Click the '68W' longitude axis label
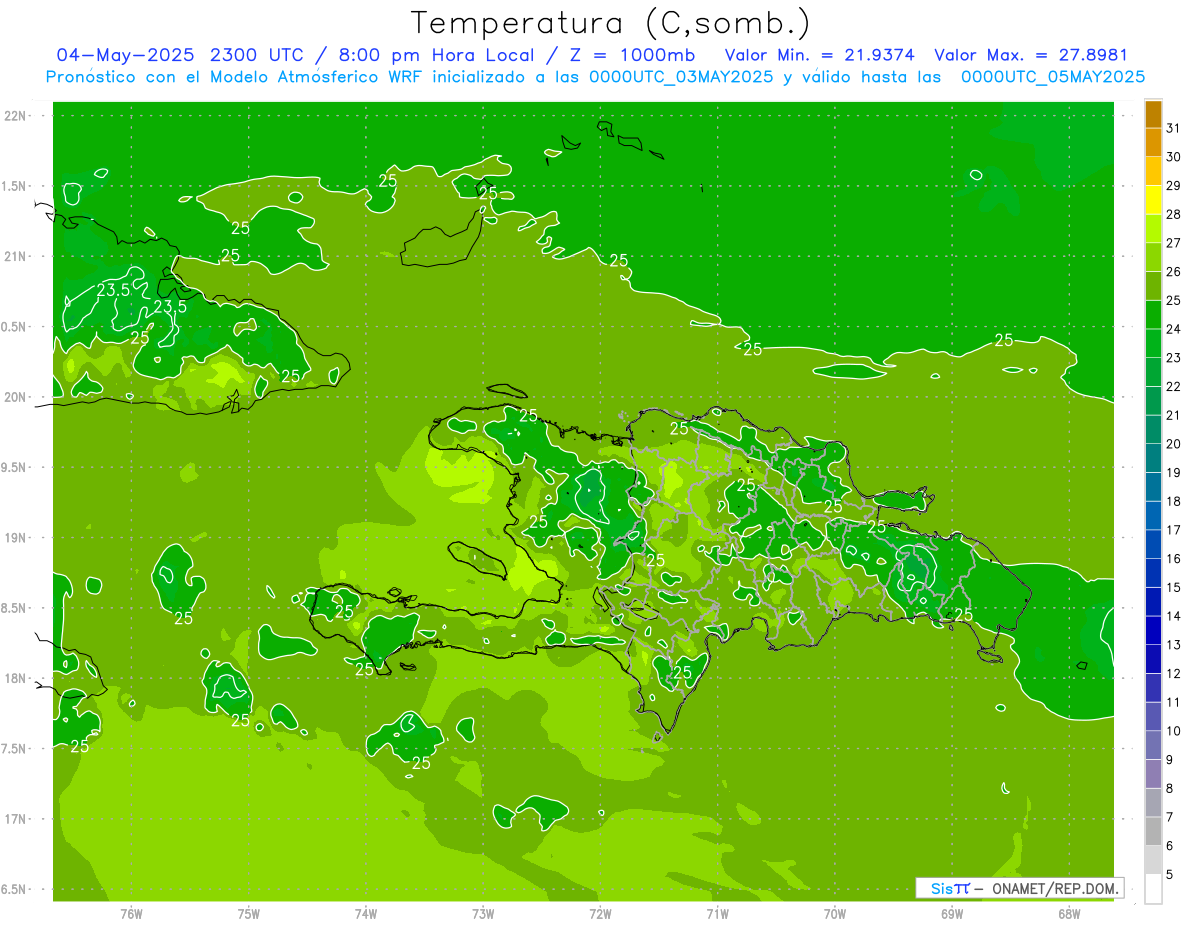 pos(1069,913)
